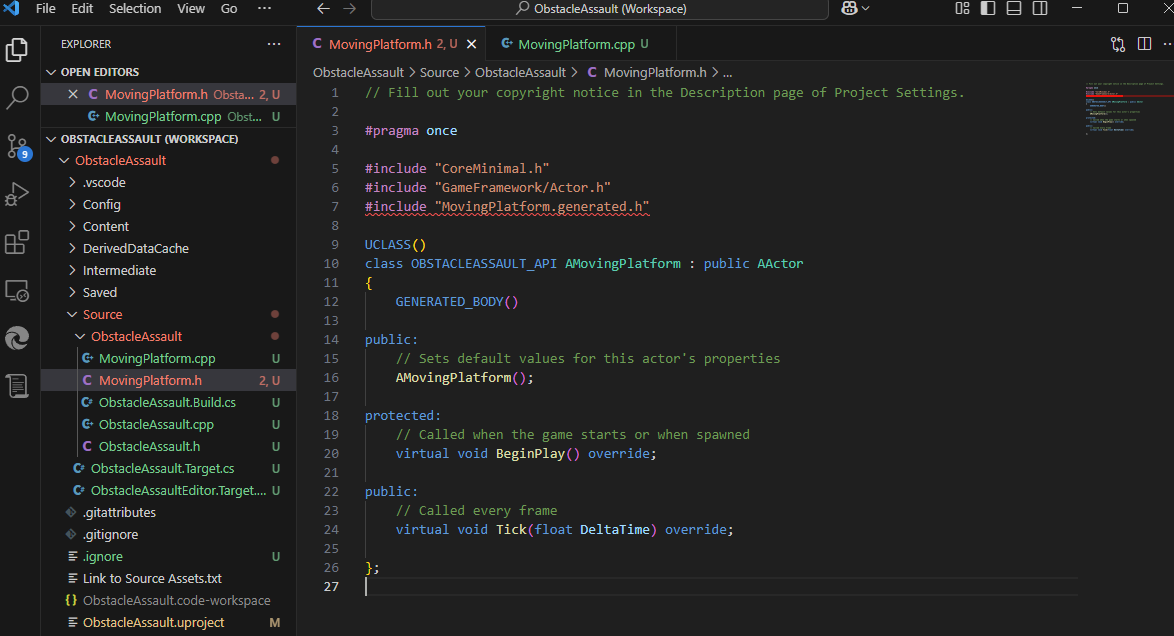Close the MovingPlatform.h editor tab
The width and height of the screenshot is (1174, 636).
tap(472, 44)
